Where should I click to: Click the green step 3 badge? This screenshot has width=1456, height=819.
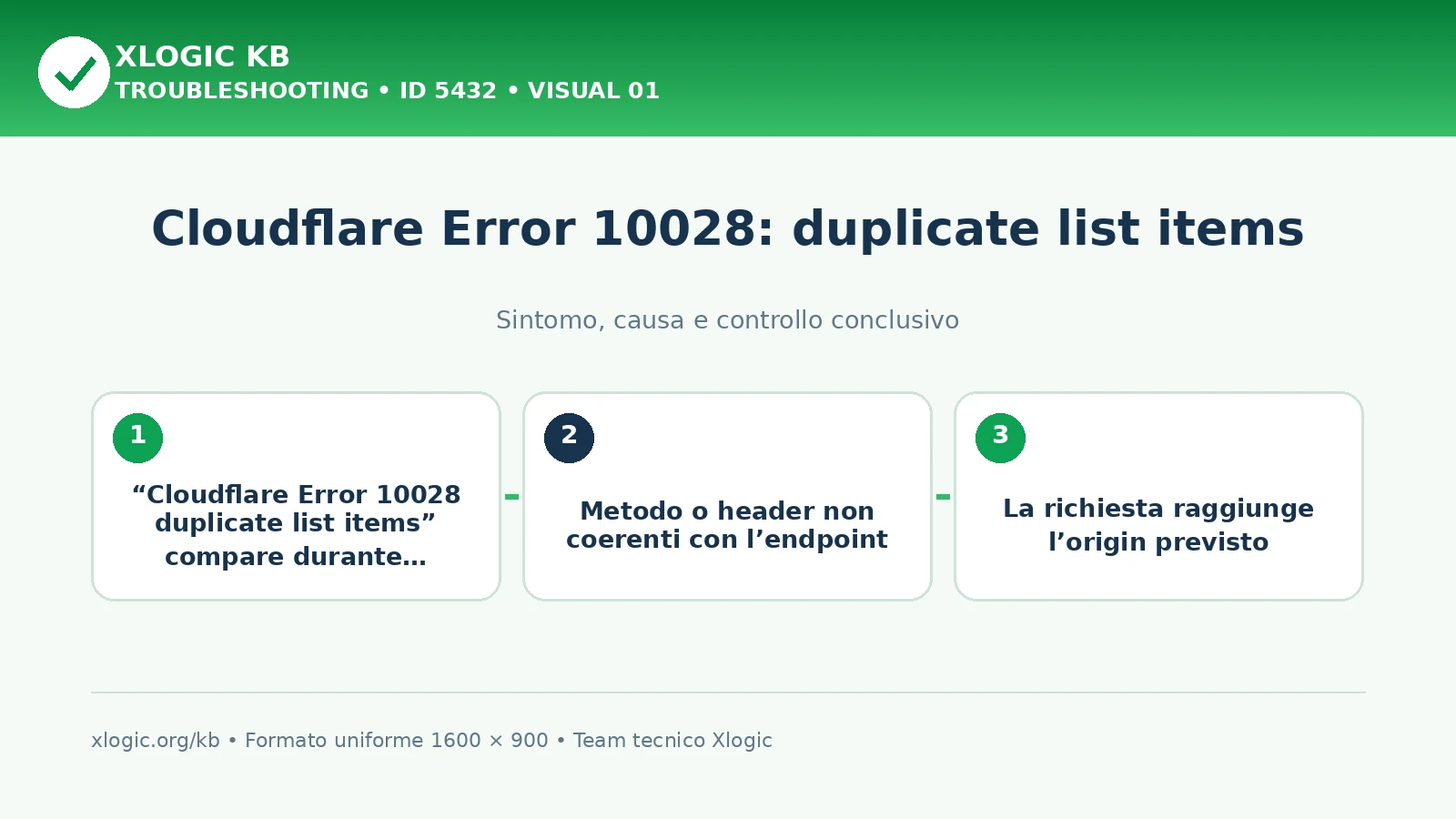point(1000,438)
